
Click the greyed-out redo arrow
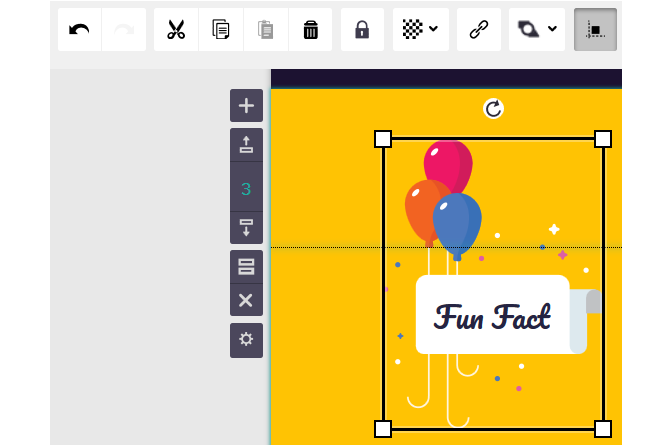pos(124,29)
